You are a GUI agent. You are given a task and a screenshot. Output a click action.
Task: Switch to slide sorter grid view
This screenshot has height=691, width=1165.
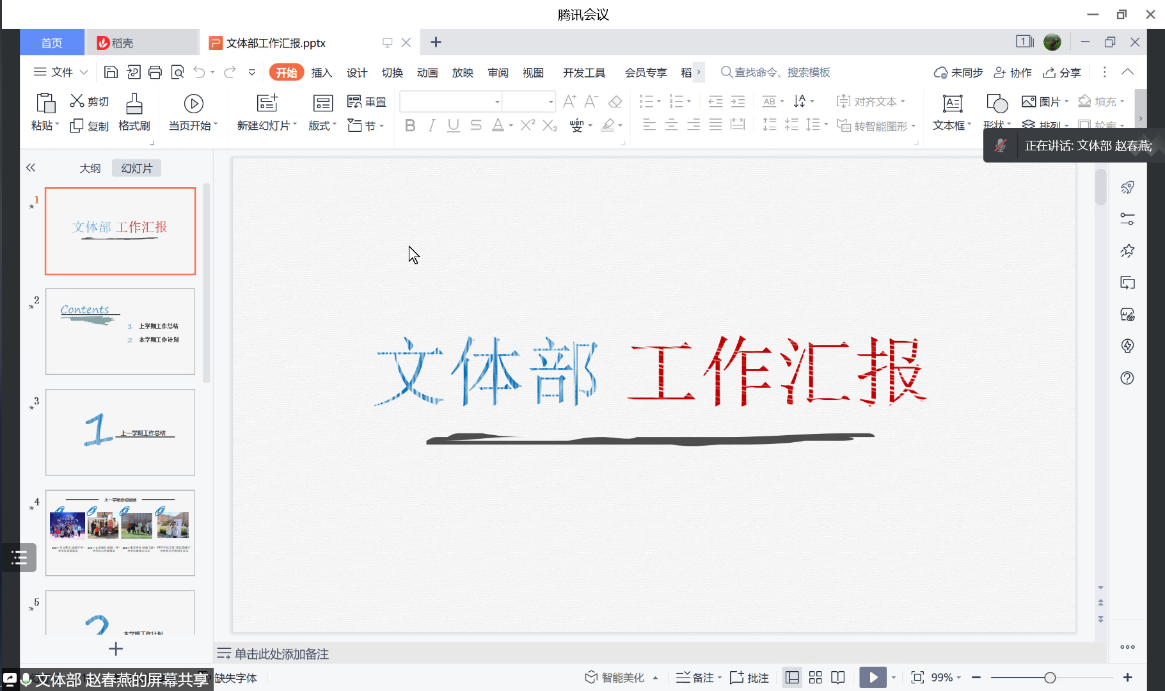(x=815, y=678)
